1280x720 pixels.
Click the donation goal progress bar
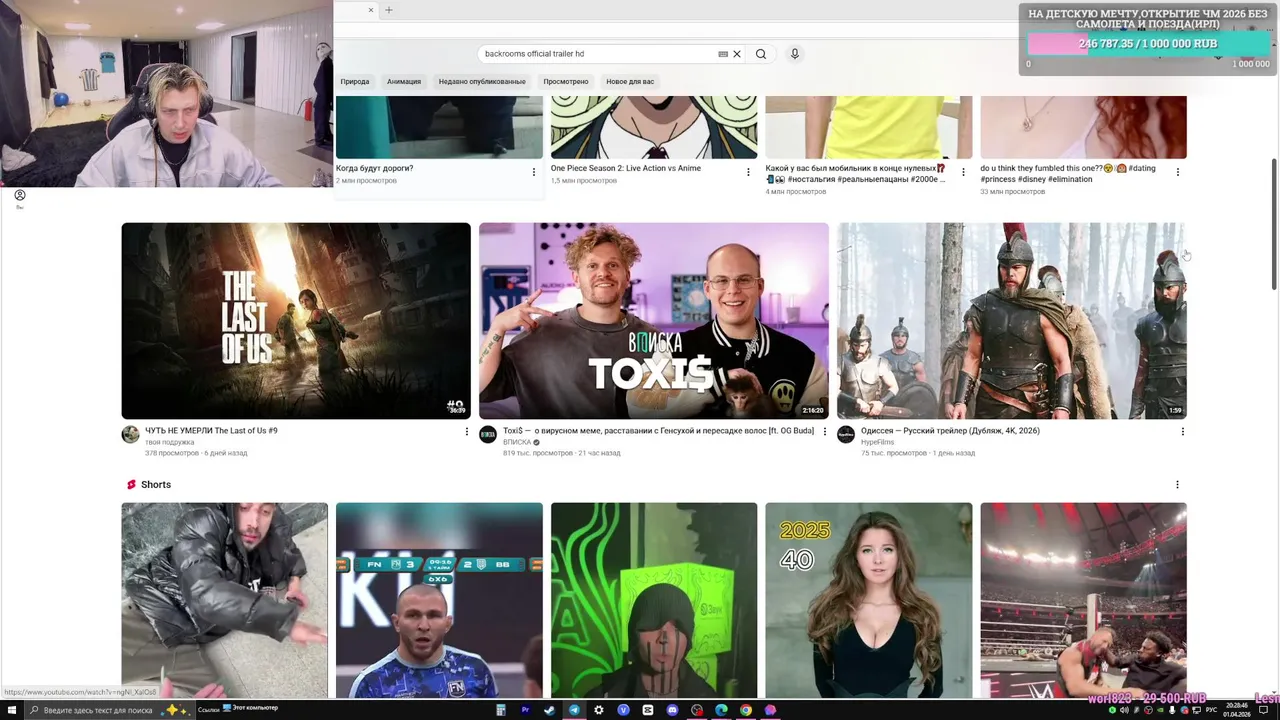(1149, 44)
